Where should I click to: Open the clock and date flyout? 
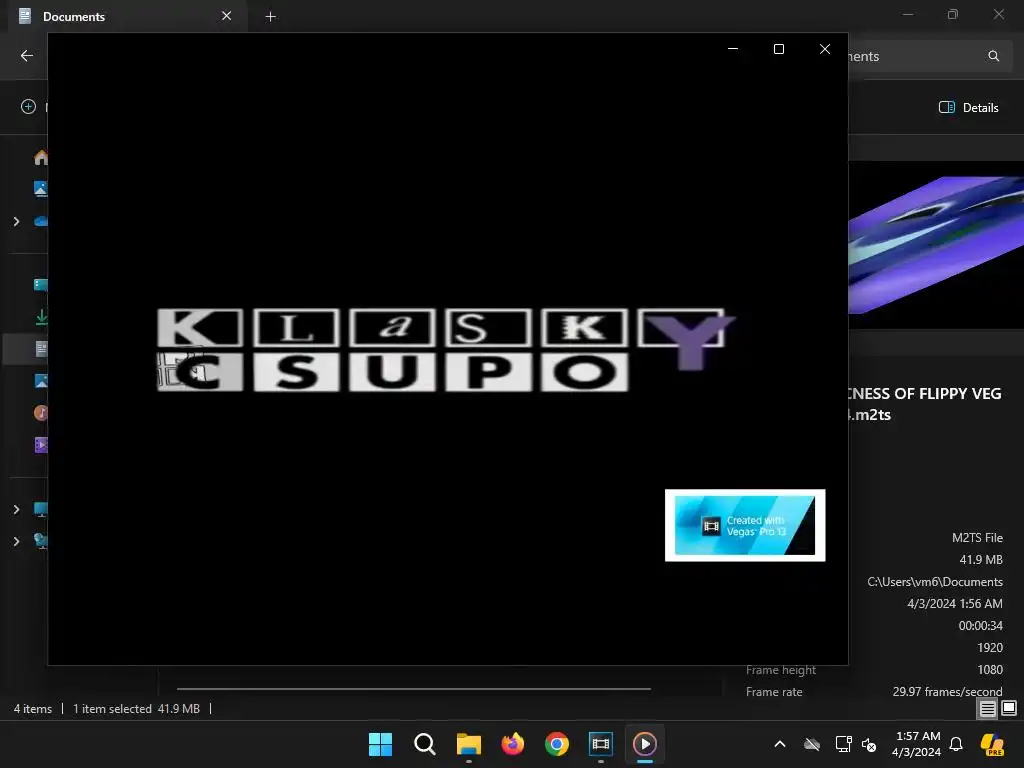916,744
